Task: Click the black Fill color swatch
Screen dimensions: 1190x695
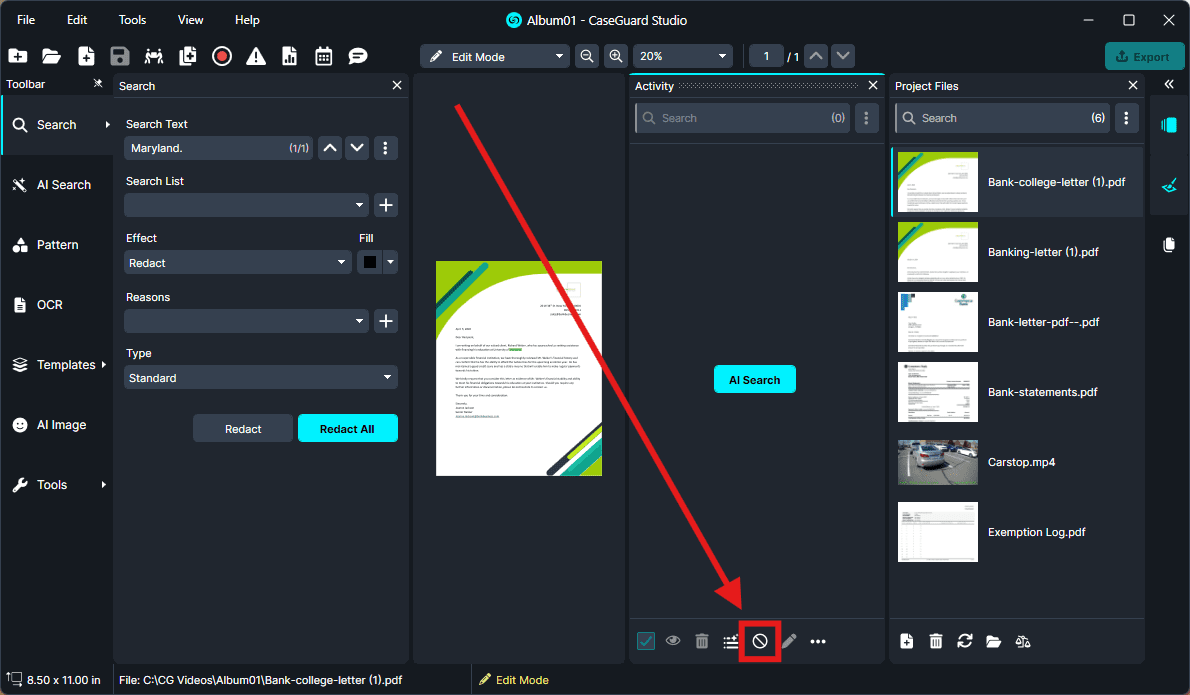Action: 370,263
